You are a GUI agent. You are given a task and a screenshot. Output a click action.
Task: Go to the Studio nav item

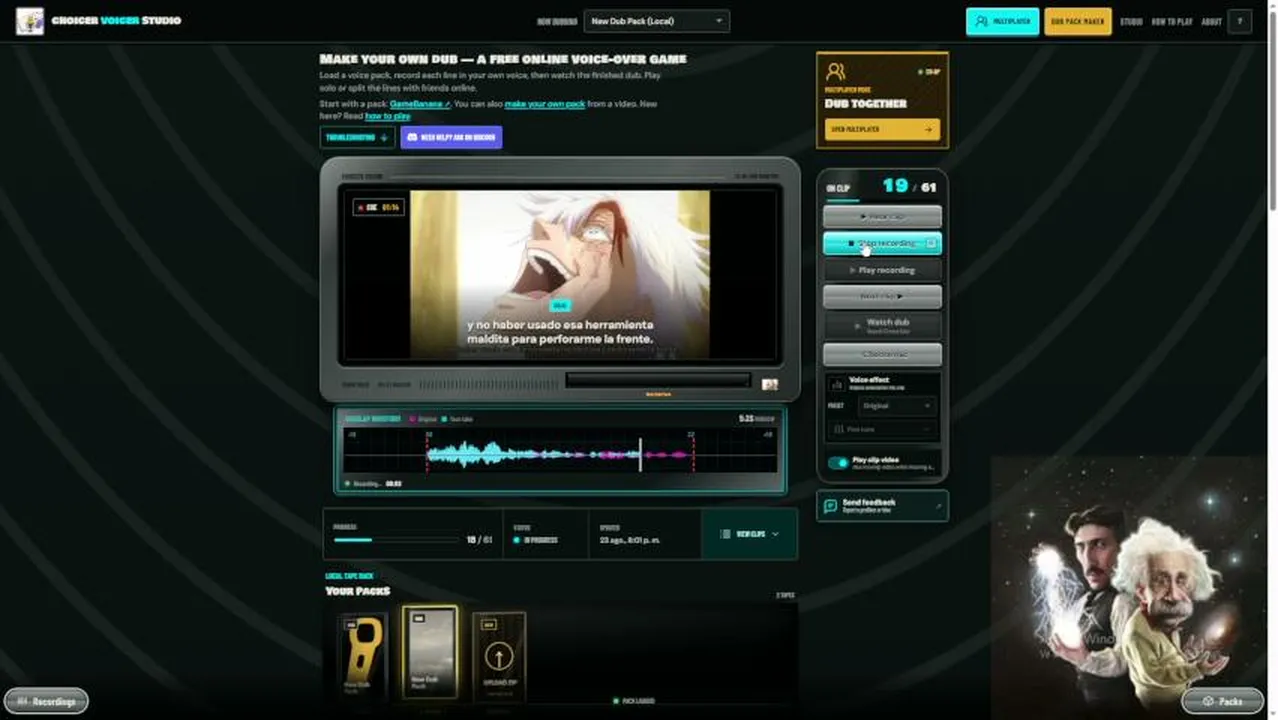click(x=1131, y=21)
